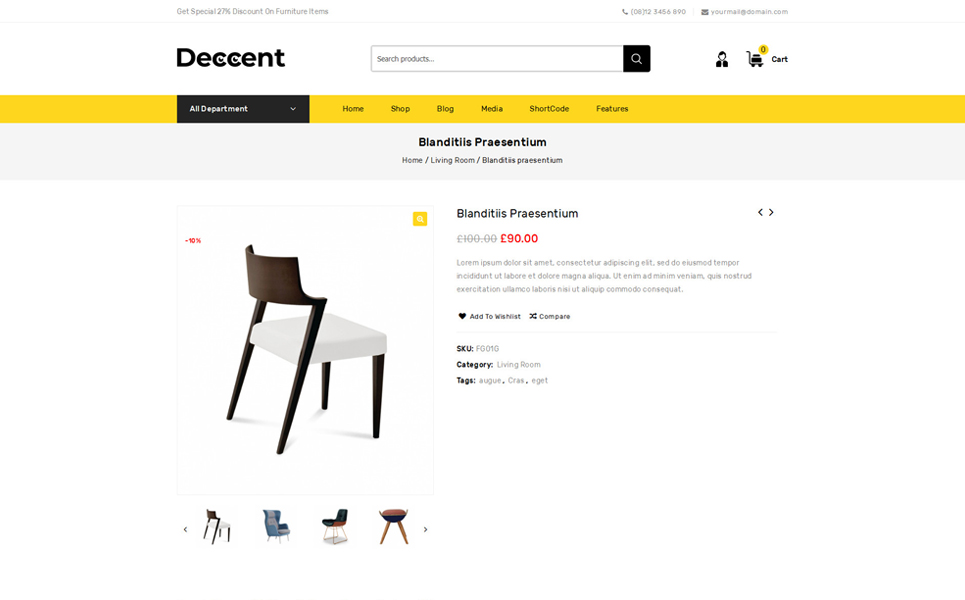Select the blue armchair thumbnail
This screenshot has height=600, width=965.
coord(276,526)
